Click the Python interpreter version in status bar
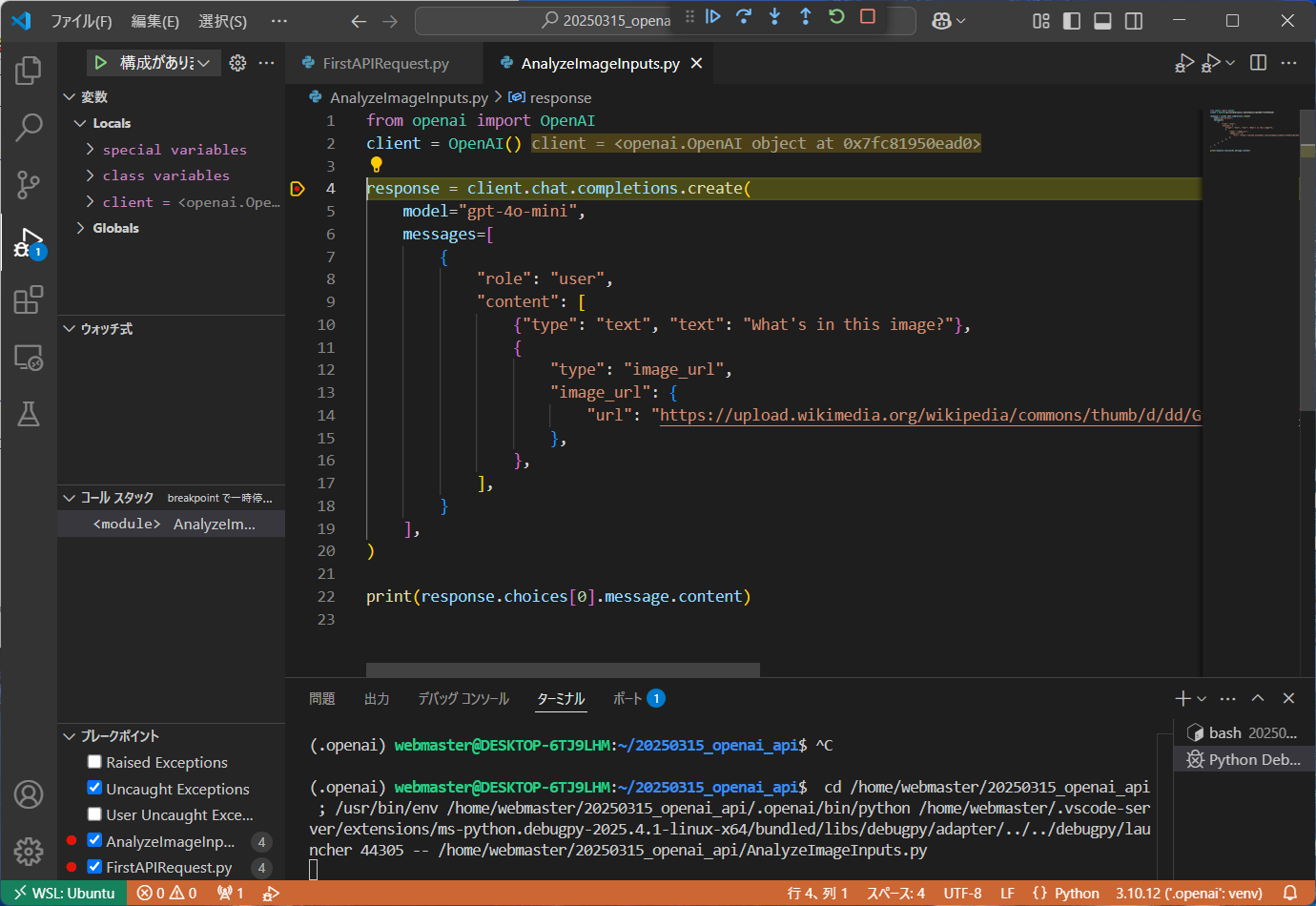1316x906 pixels. coord(1188,894)
